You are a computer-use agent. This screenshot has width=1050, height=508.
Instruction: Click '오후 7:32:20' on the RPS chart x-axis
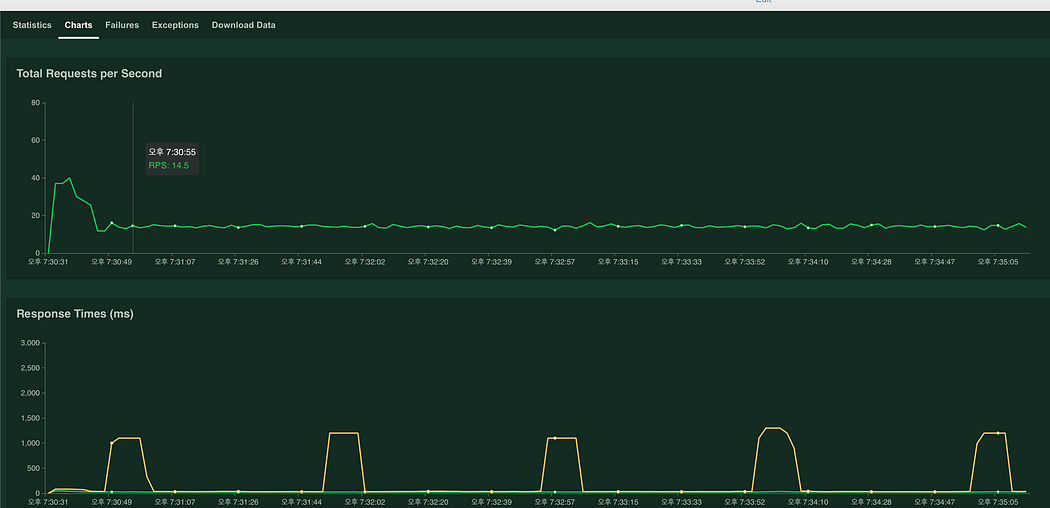tap(428, 262)
